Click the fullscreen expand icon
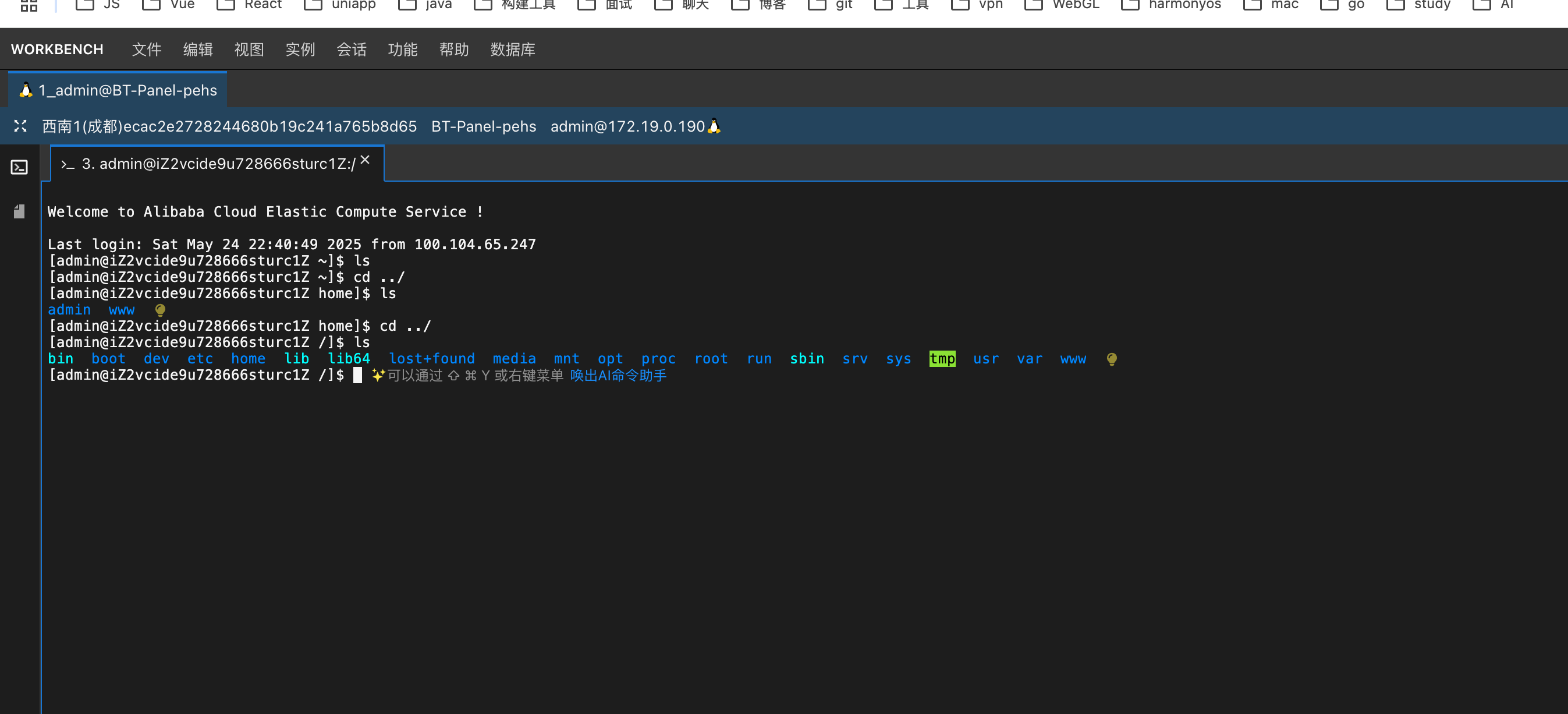 click(20, 126)
